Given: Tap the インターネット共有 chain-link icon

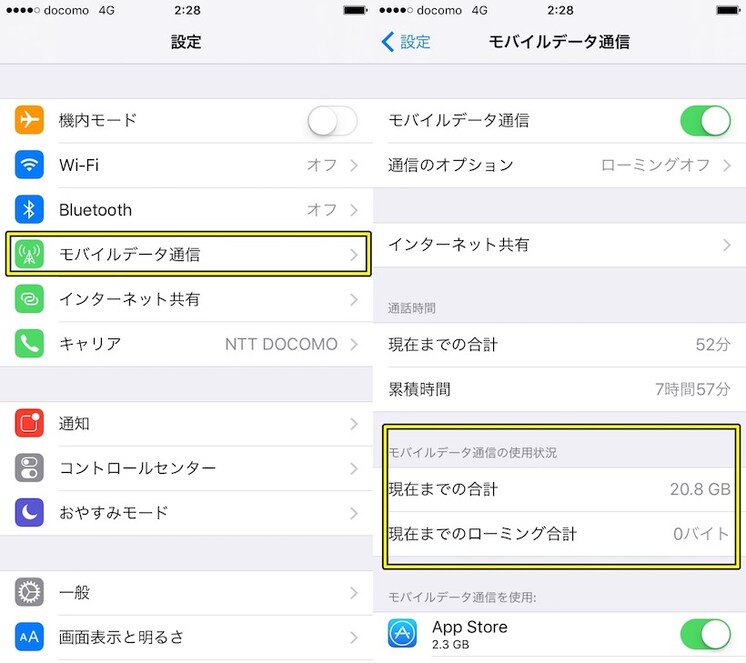Looking at the screenshot, I should pos(29,299).
